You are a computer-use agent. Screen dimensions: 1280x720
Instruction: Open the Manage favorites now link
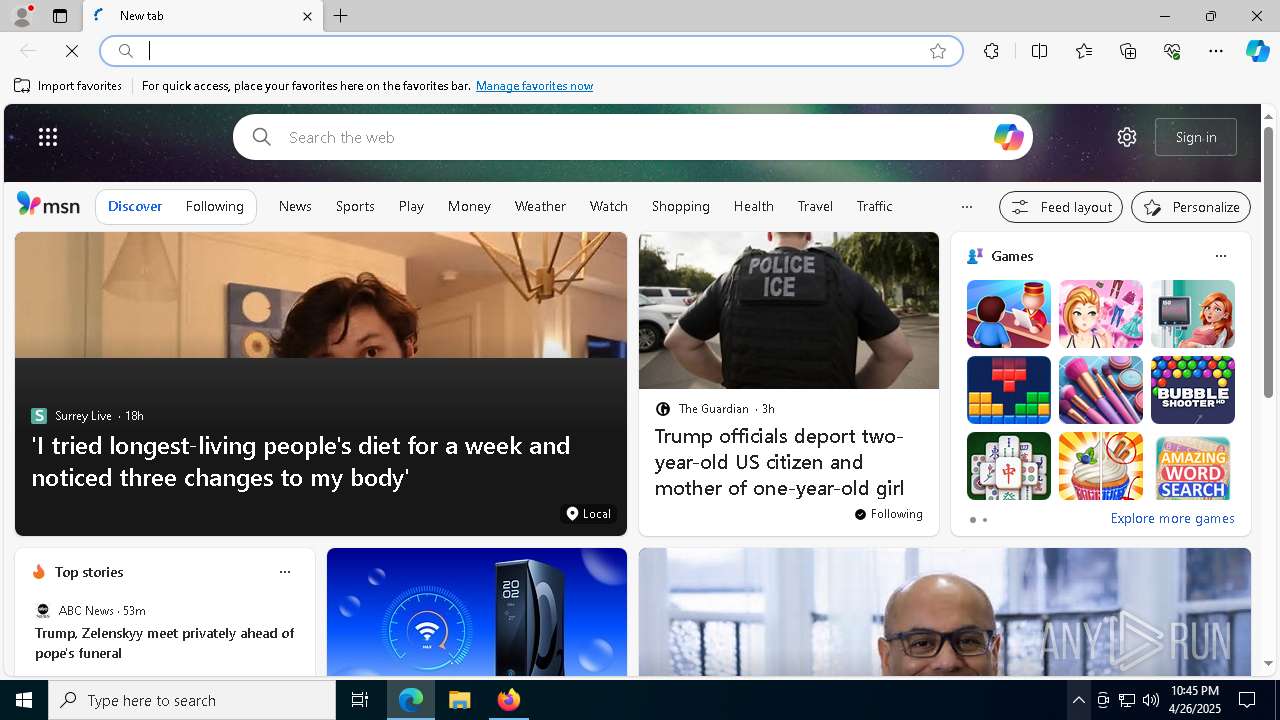pos(534,86)
